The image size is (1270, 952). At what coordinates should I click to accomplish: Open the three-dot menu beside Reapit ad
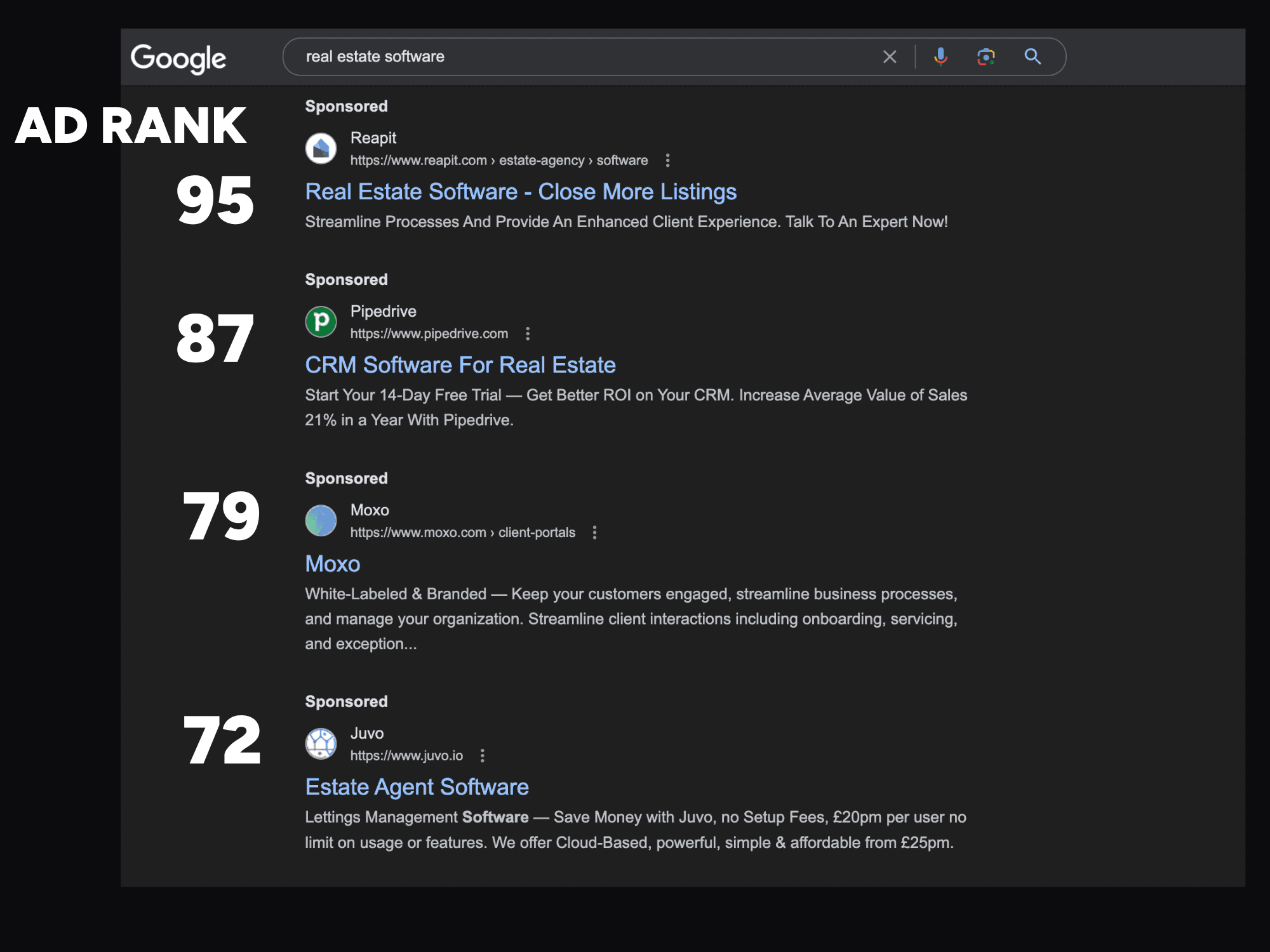point(668,161)
